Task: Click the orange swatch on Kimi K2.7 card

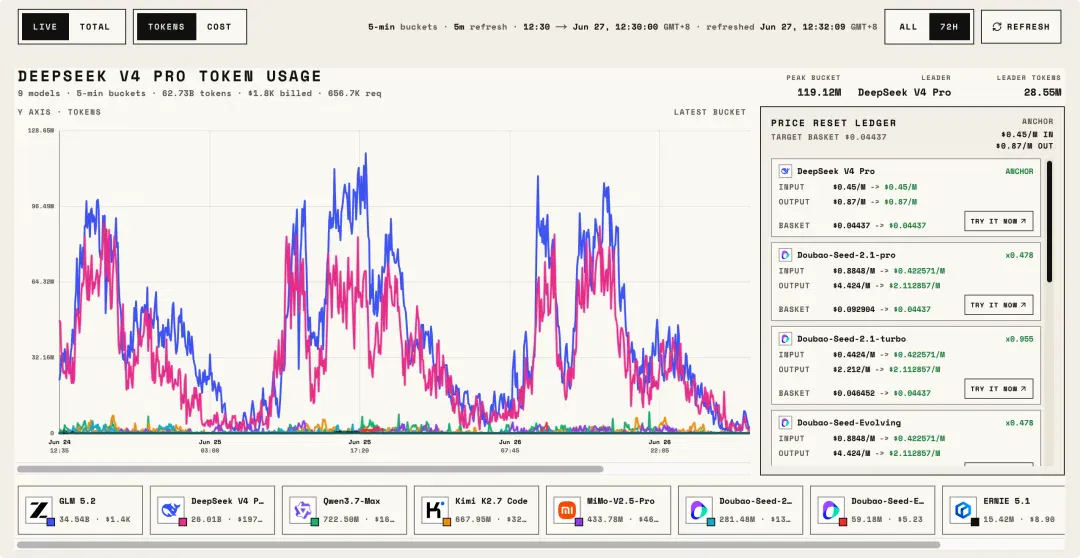Action: point(446,522)
